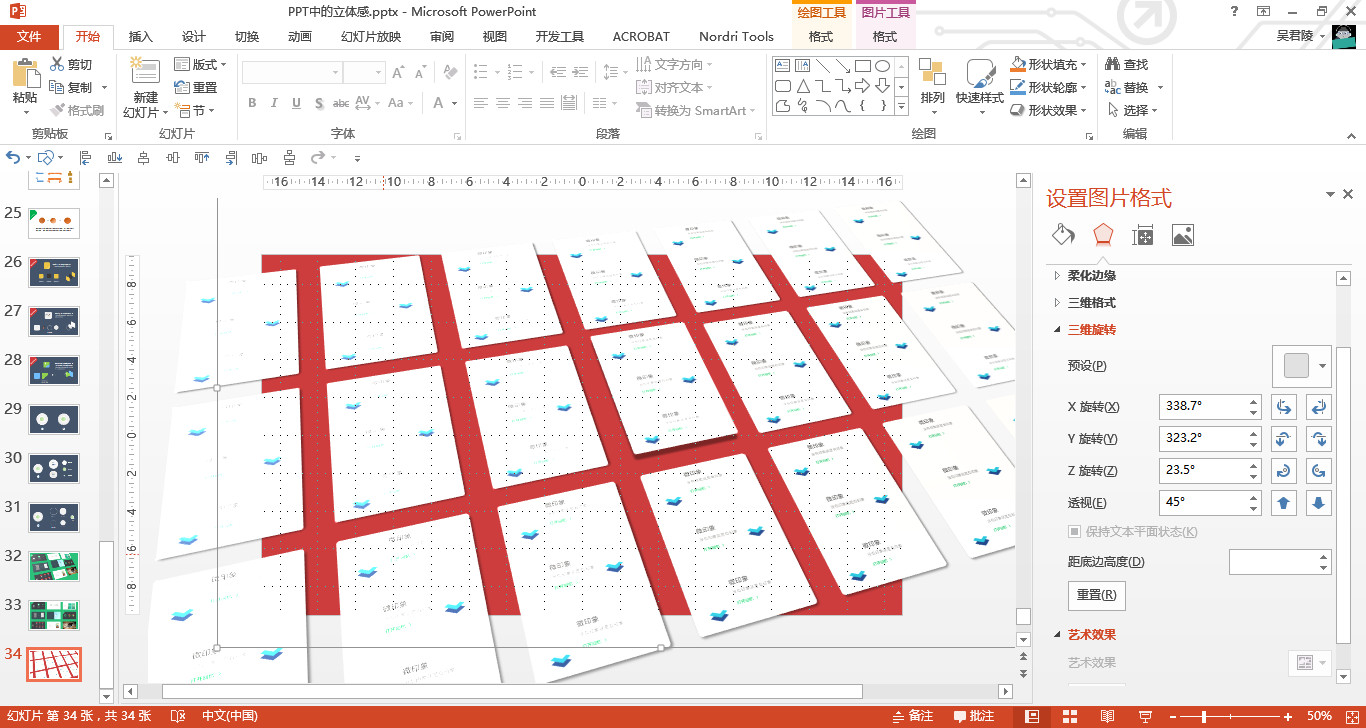Open the 动画 ribbon tab
This screenshot has height=728, width=1366.
(299, 37)
